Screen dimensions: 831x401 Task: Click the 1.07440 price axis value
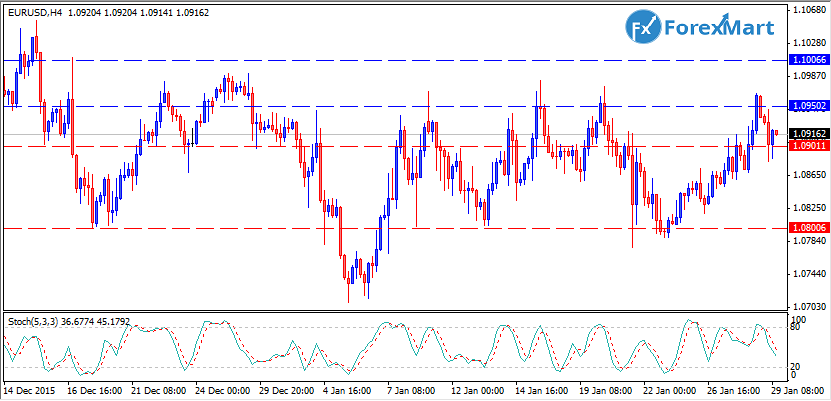click(x=808, y=274)
